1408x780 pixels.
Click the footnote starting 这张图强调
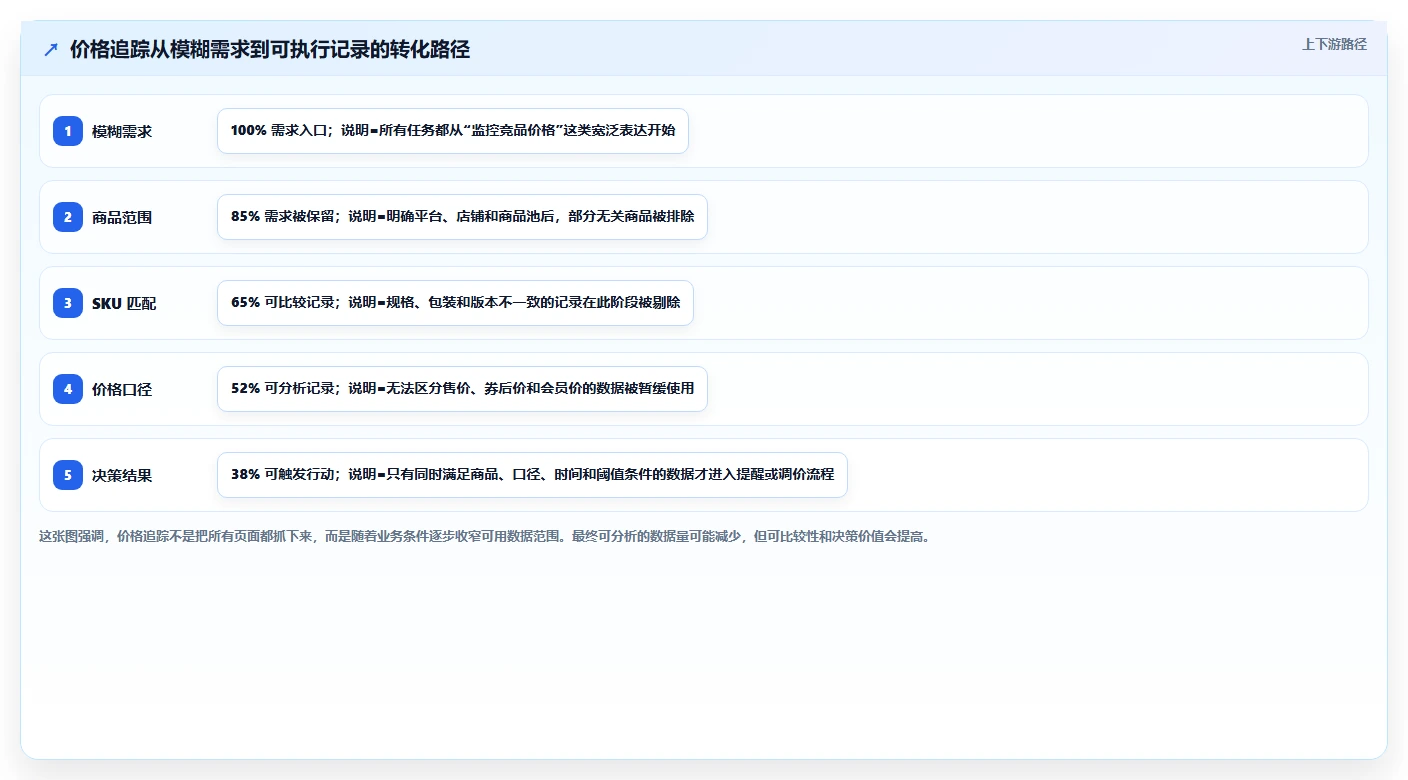click(485, 536)
